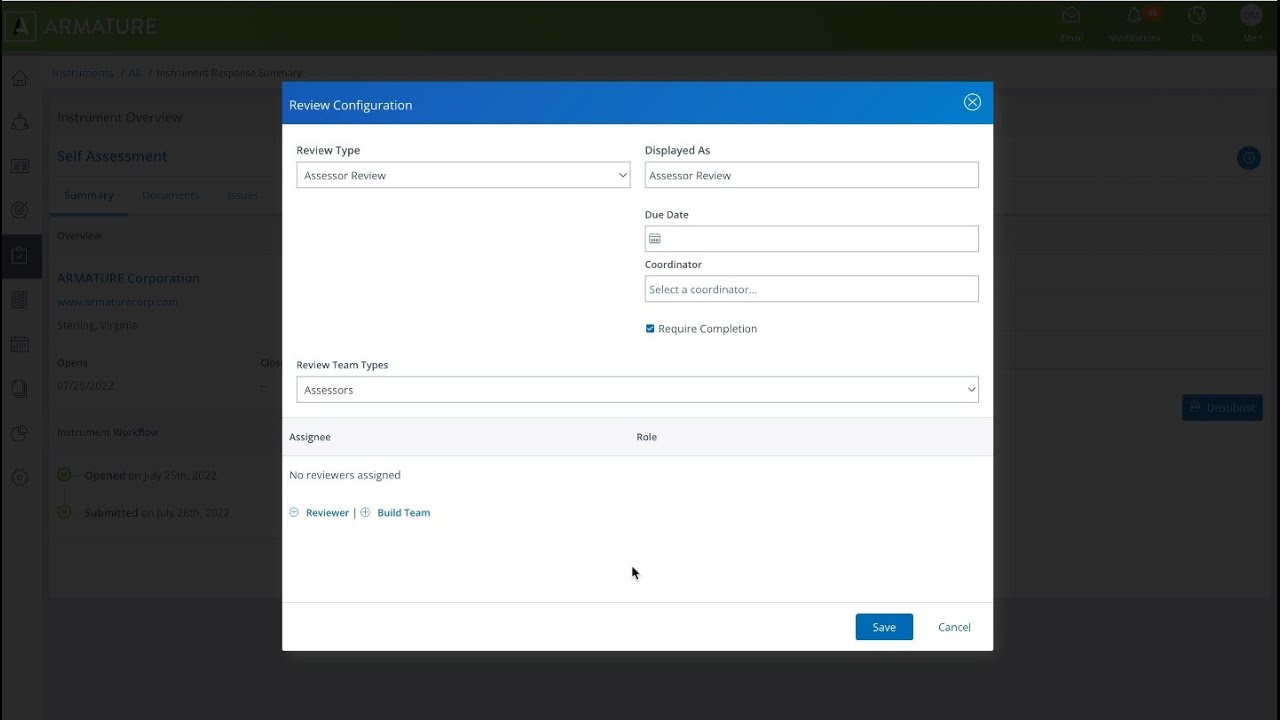This screenshot has height=720, width=1280.
Task: Open the clipboard Instruments sidebar icon
Action: [x=20, y=256]
